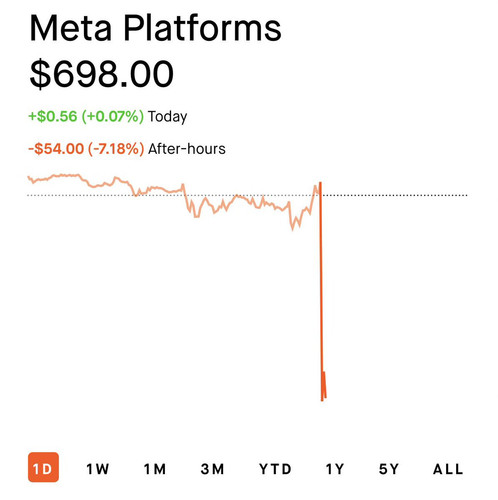Click the top of the after-hours spike

pos(320,183)
